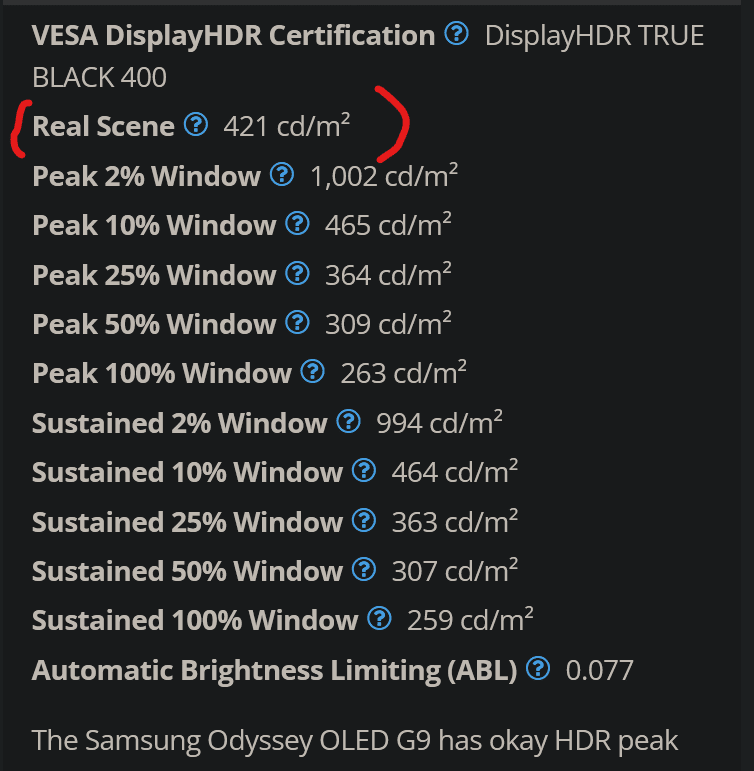Click the 0.077 ABL value
This screenshot has height=771, width=754.
[x=600, y=671]
